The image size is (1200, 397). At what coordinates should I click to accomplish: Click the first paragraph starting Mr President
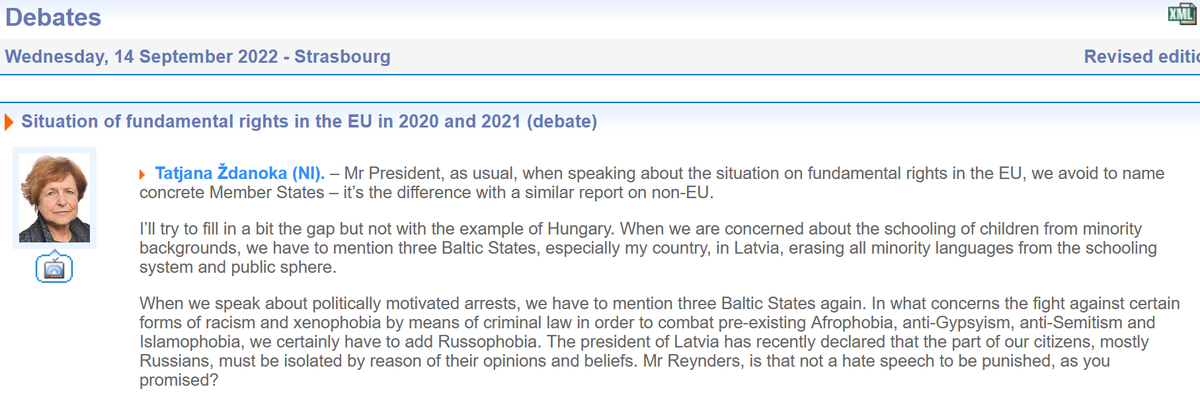[652, 183]
